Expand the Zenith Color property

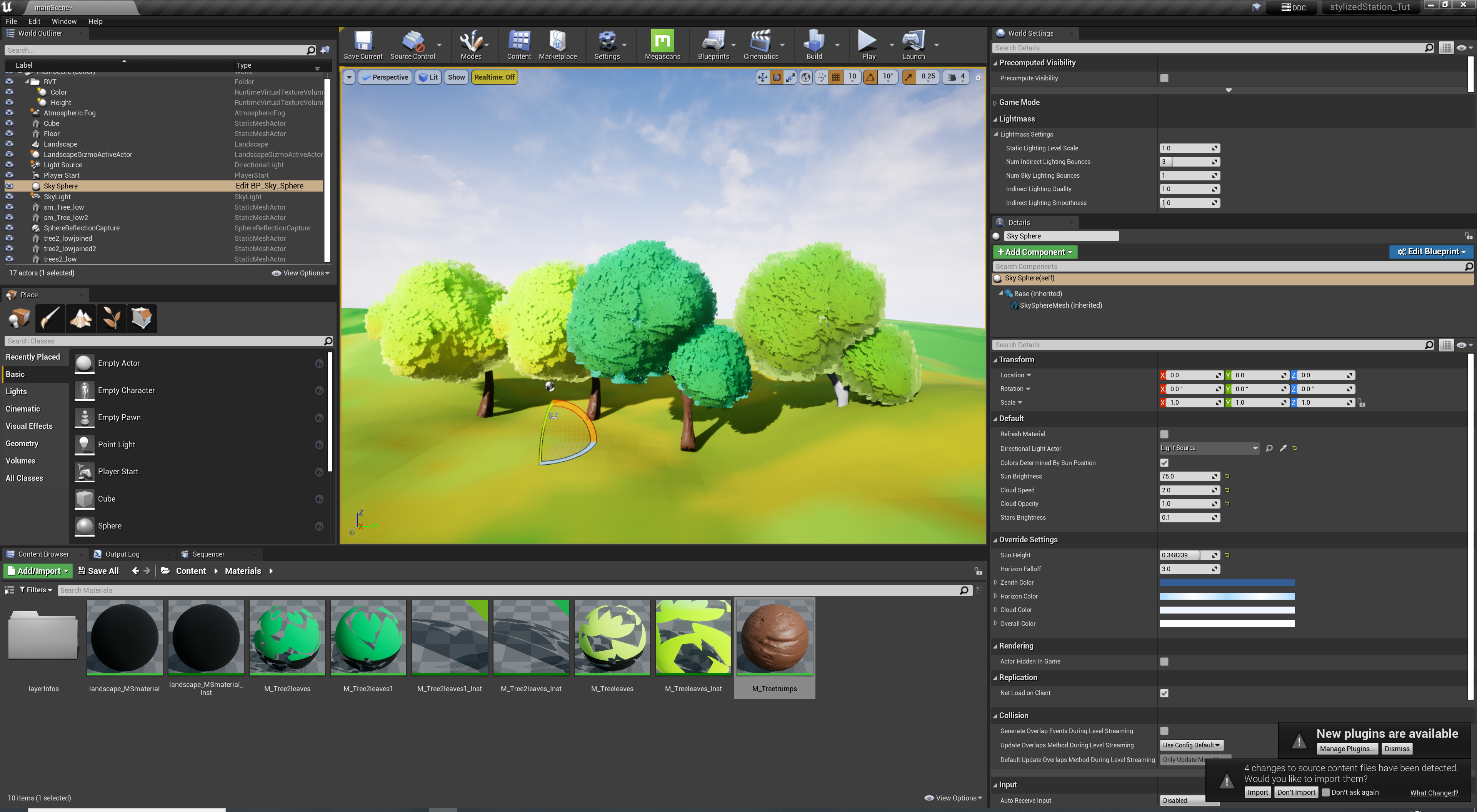point(995,583)
